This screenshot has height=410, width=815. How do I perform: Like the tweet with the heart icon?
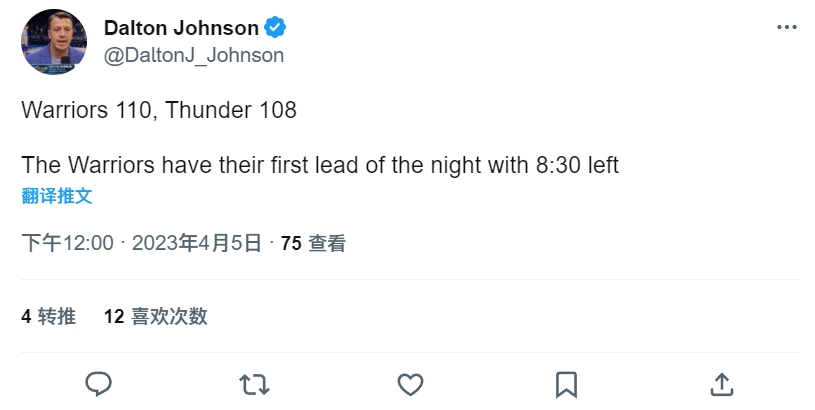410,385
